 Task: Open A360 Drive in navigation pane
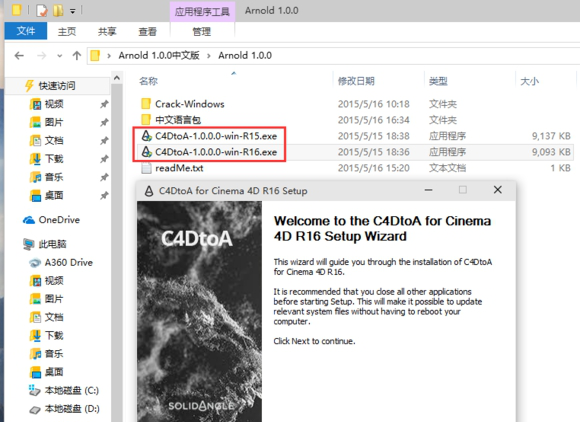pyautogui.click(x=69, y=263)
